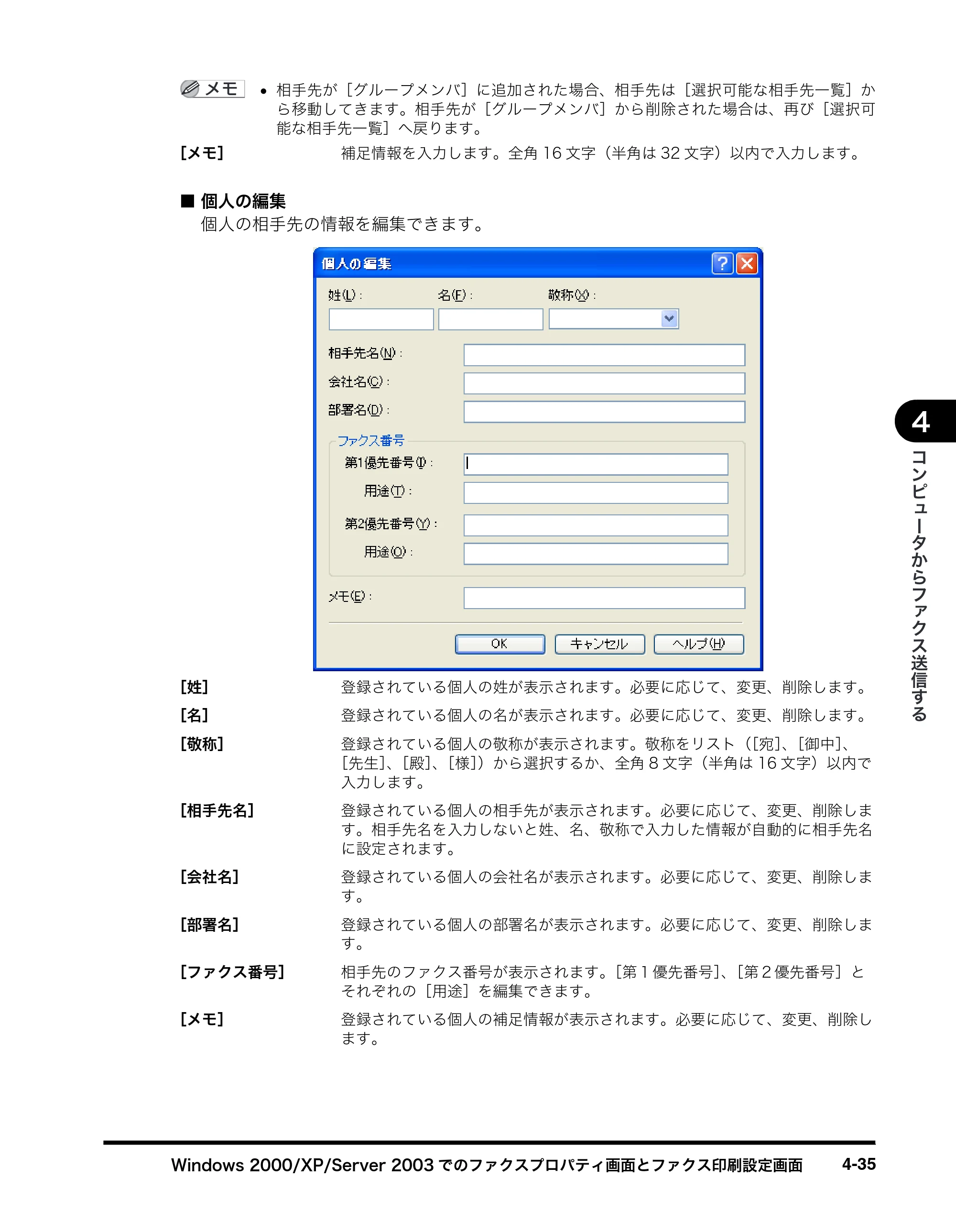This screenshot has height=1232, width=956.
Task: Click the 第2優先番号(Y) fax number field
Action: tap(596, 525)
